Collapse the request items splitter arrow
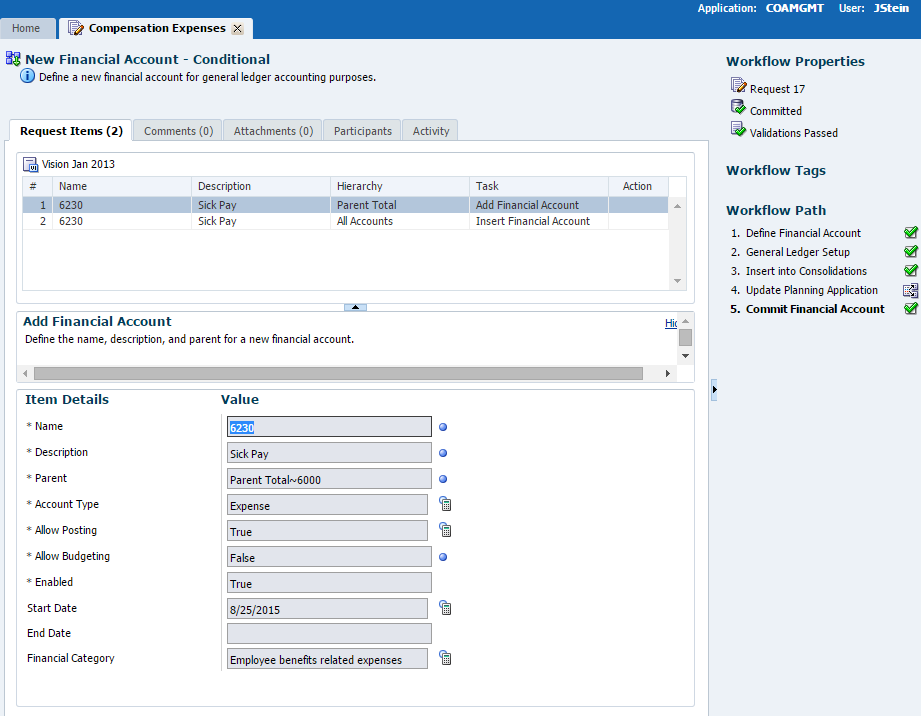 (x=355, y=307)
